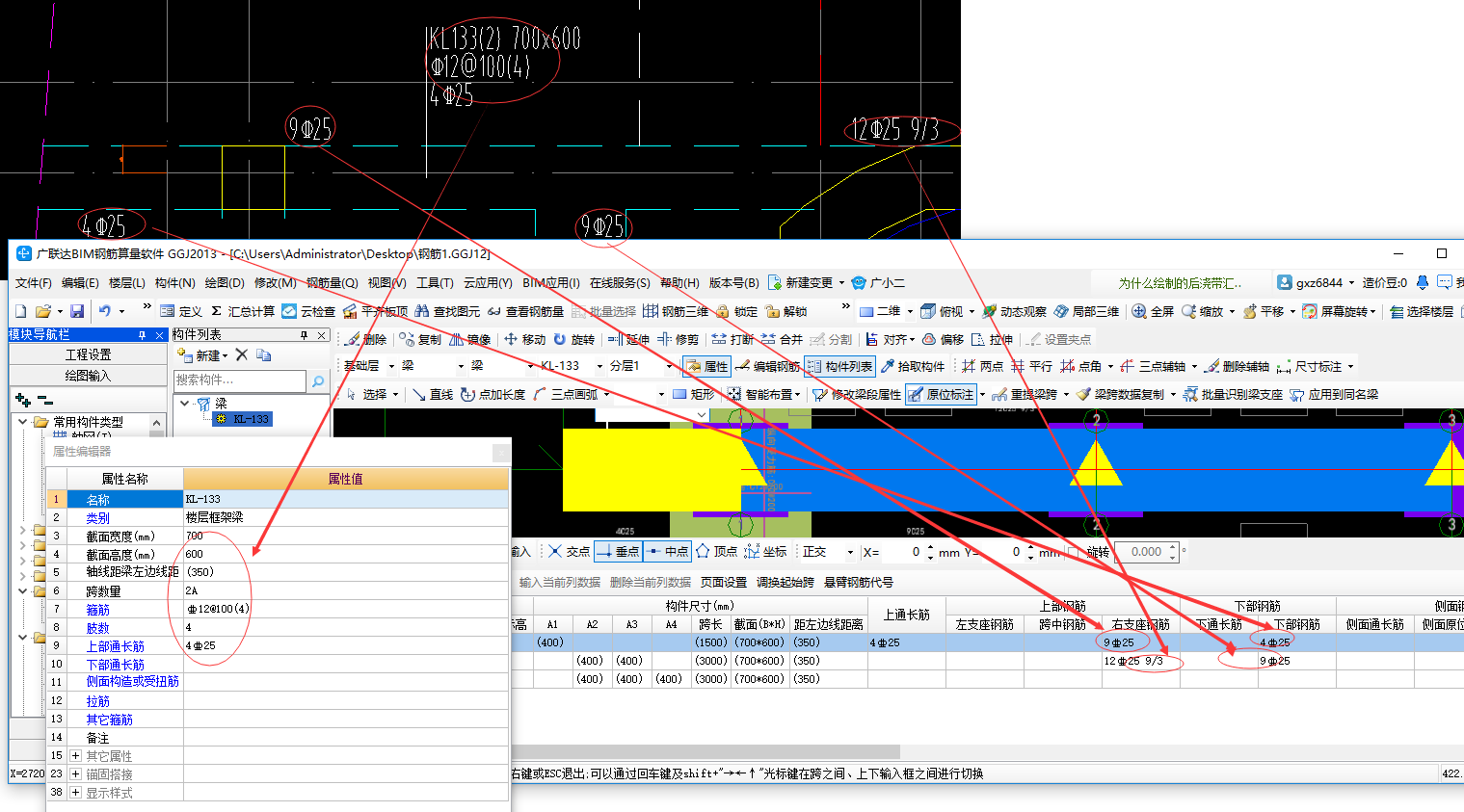Delete component with X icon in 构件列表
Image resolution: width=1464 pixels, height=812 pixels.
(242, 354)
